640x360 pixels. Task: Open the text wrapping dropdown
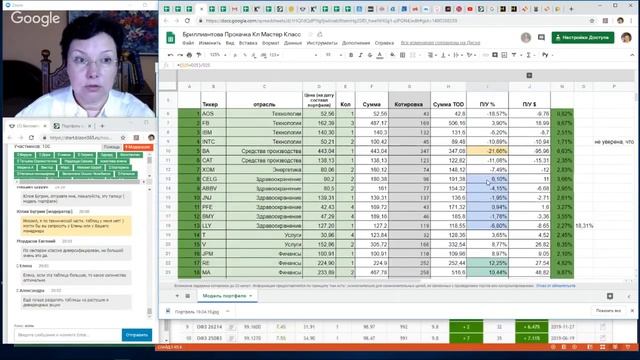[458, 55]
